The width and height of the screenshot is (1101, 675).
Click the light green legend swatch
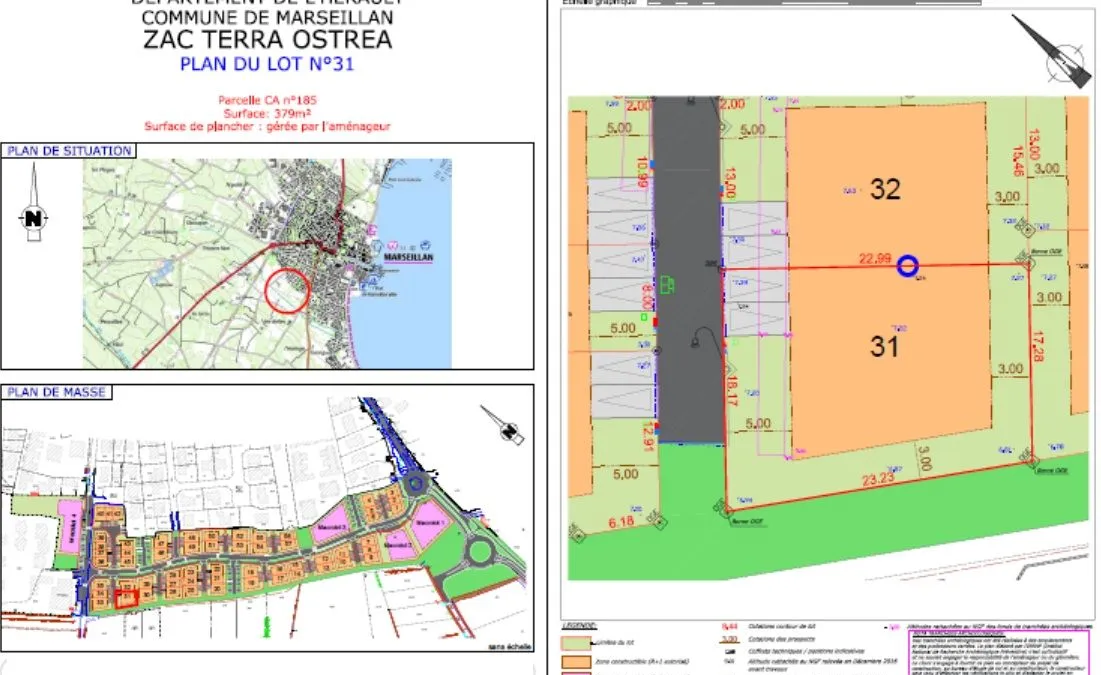pyautogui.click(x=576, y=643)
